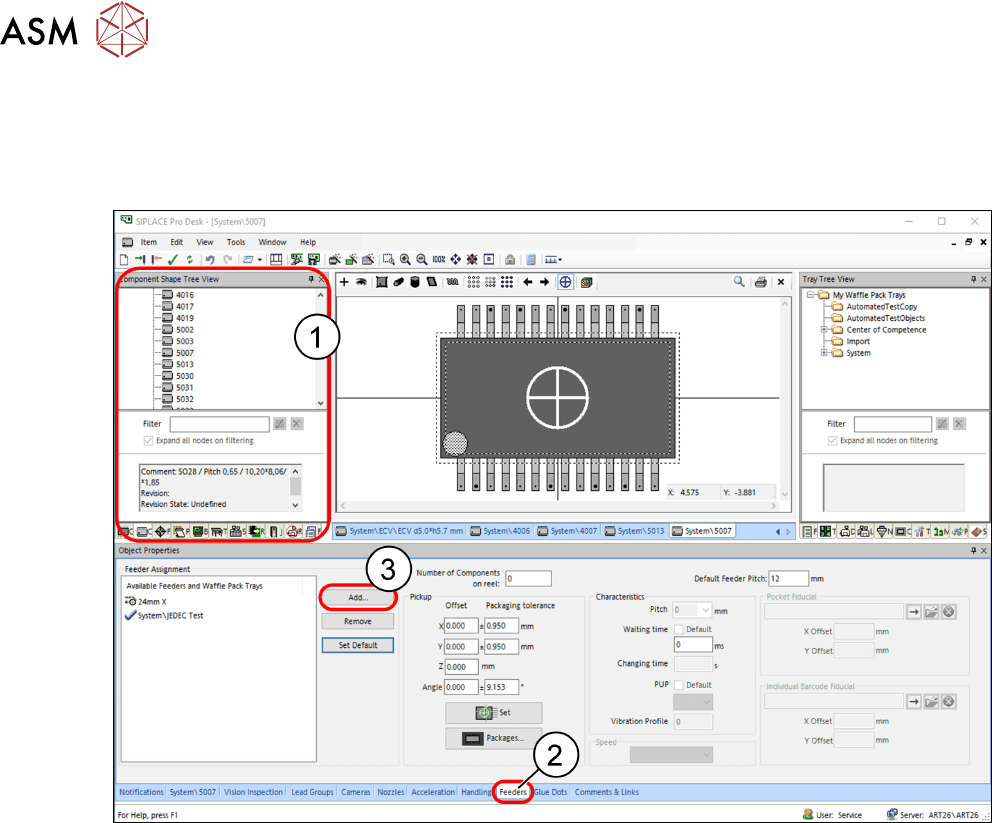
Task: Enable the PUP Default checkbox
Action: (679, 685)
